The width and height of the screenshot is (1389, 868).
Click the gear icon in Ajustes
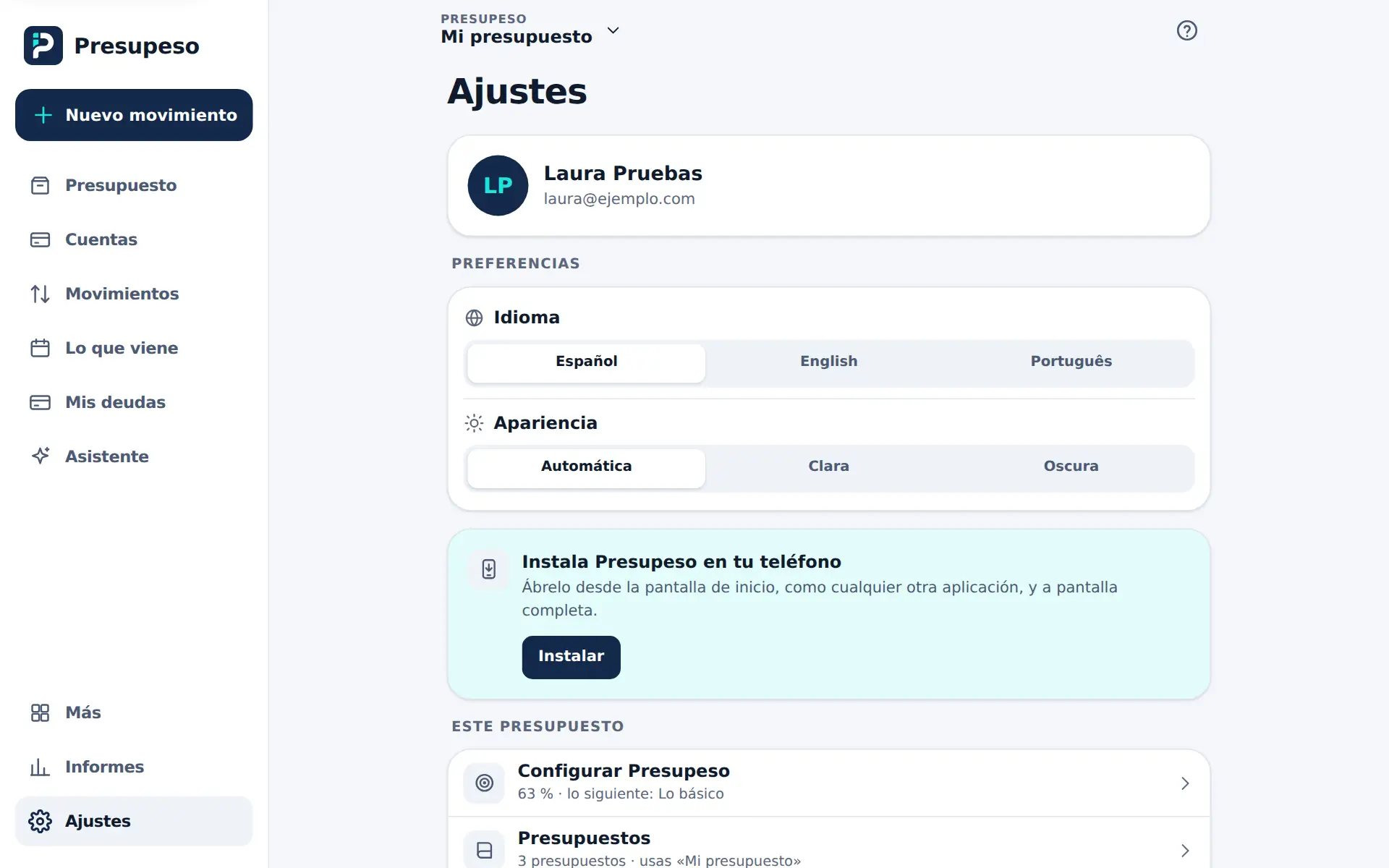40,821
